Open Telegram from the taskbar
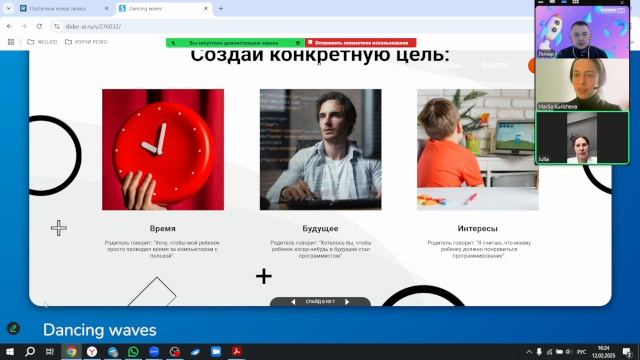 coord(113,351)
